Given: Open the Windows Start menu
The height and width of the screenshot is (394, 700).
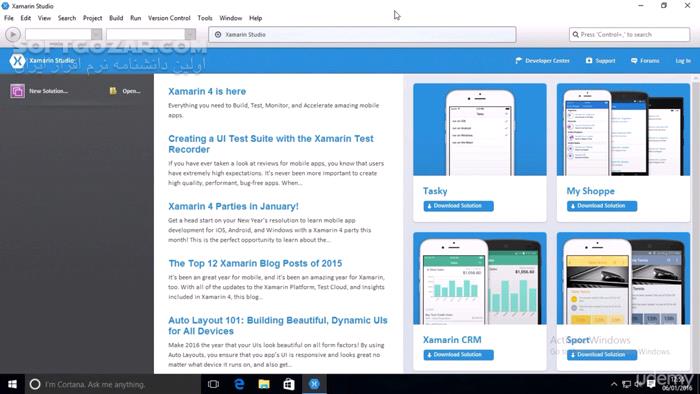Looking at the screenshot, I should coord(12,384).
